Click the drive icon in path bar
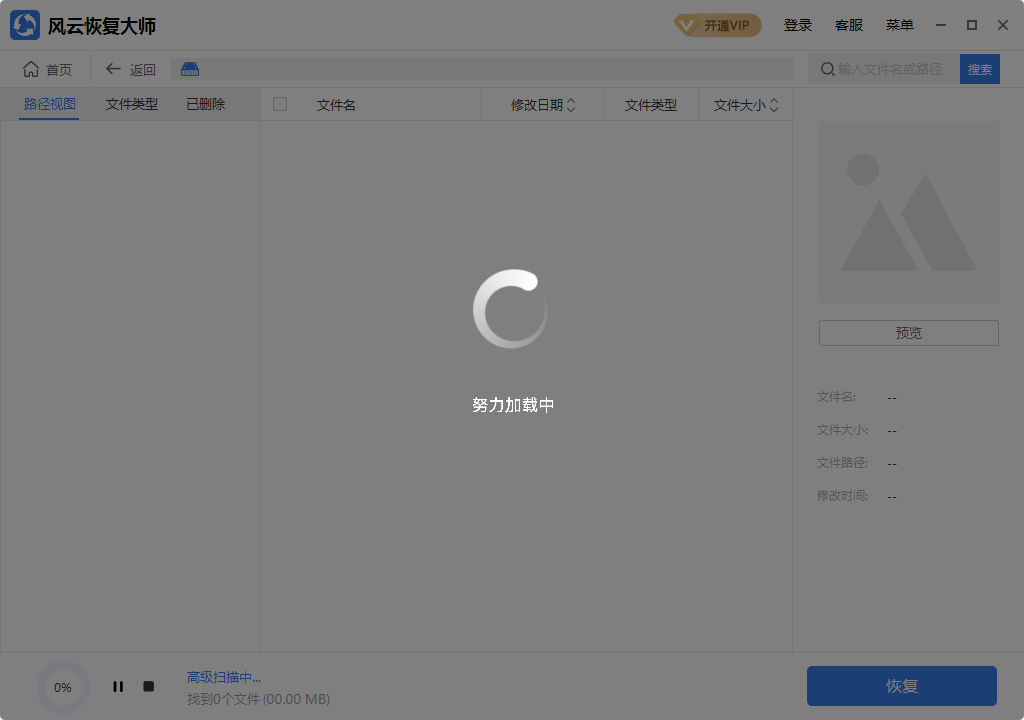The height and width of the screenshot is (720, 1024). (190, 69)
